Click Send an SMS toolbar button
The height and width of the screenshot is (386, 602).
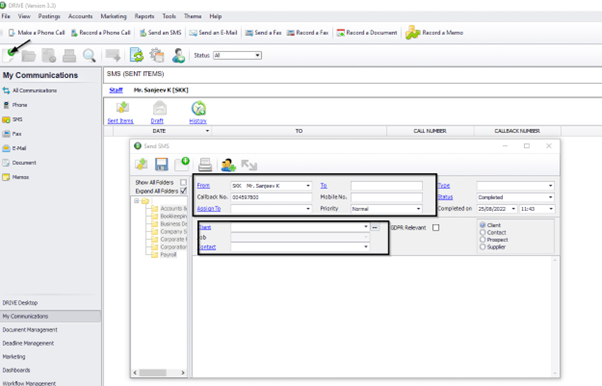tap(160, 33)
